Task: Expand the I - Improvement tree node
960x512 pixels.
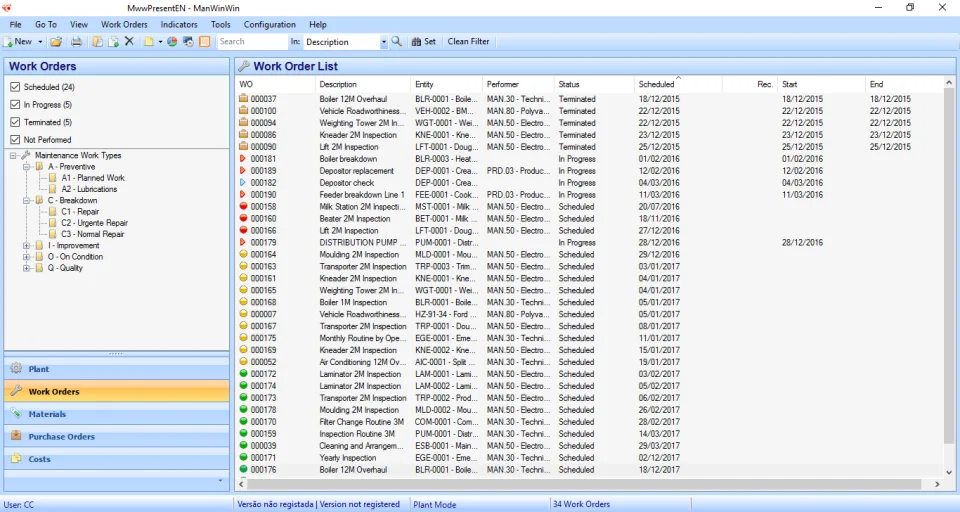Action: coord(26,246)
